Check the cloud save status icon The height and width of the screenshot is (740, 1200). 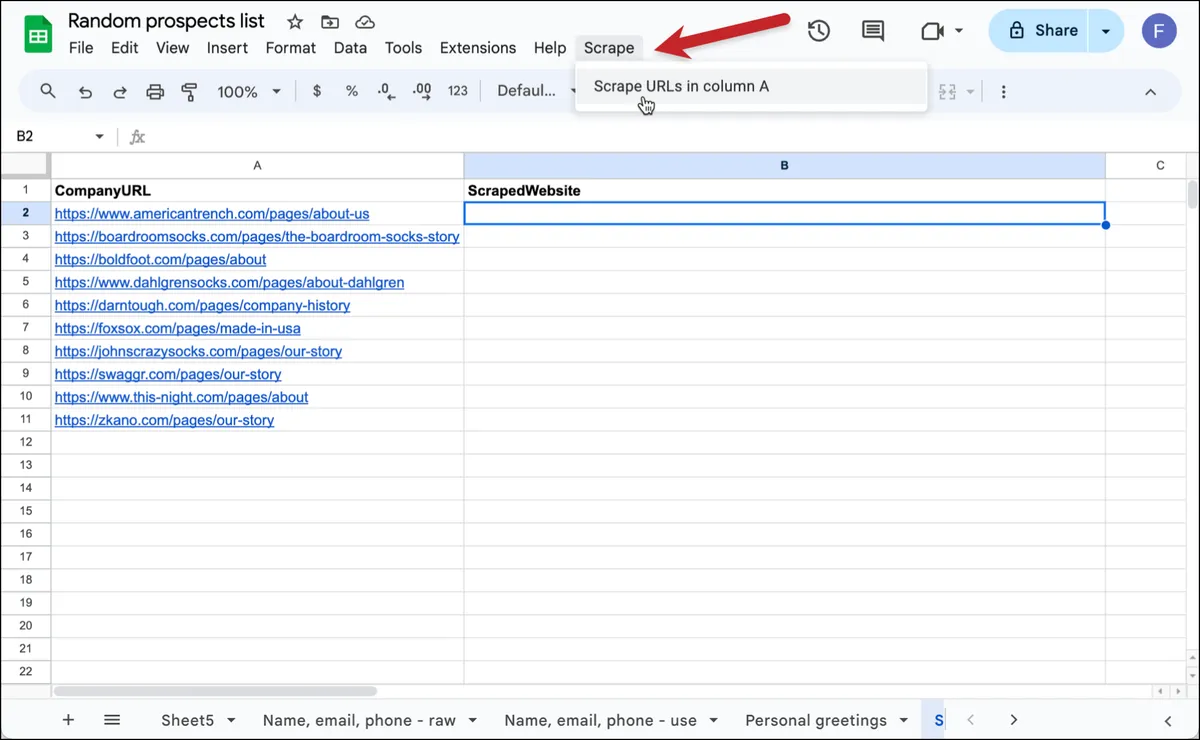pos(365,22)
